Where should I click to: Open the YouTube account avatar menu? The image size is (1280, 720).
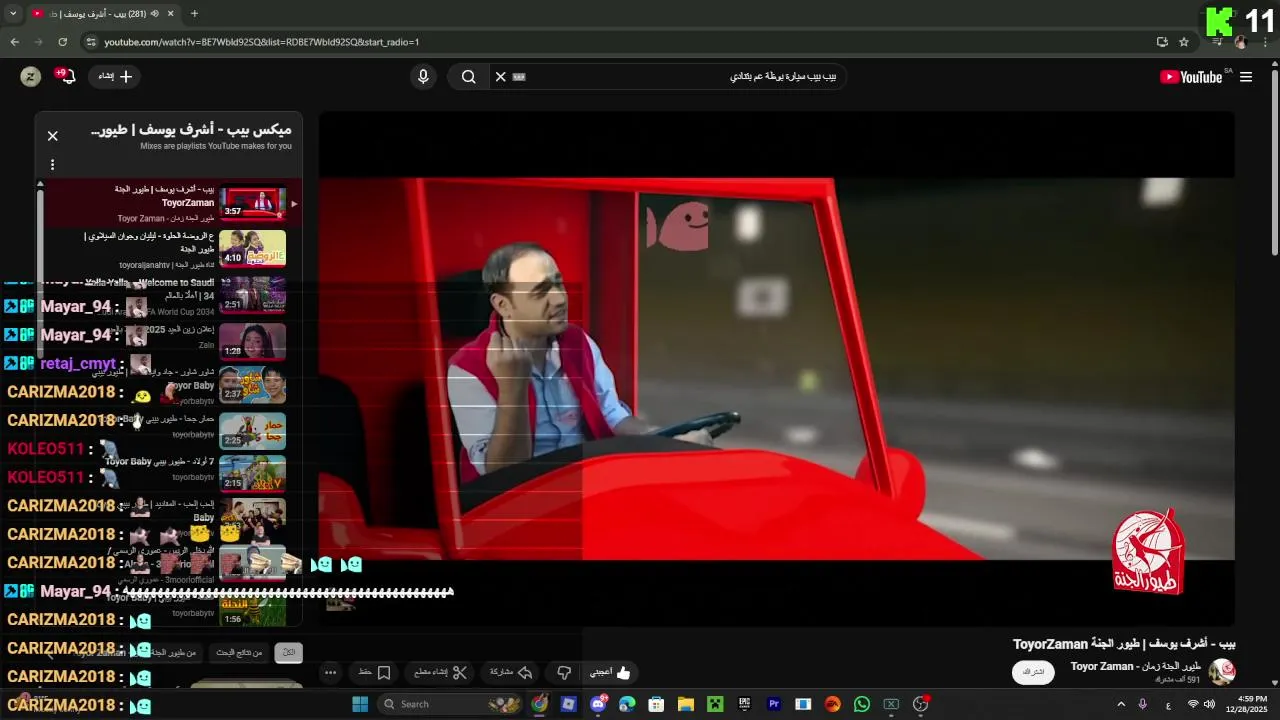[31, 77]
